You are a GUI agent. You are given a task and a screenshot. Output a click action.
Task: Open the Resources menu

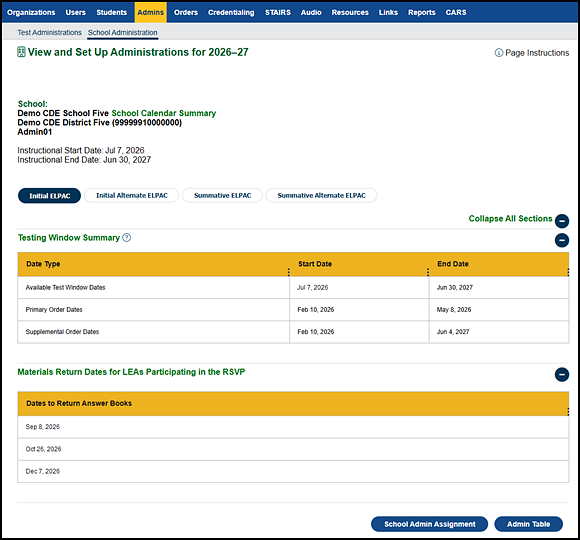[x=350, y=13]
